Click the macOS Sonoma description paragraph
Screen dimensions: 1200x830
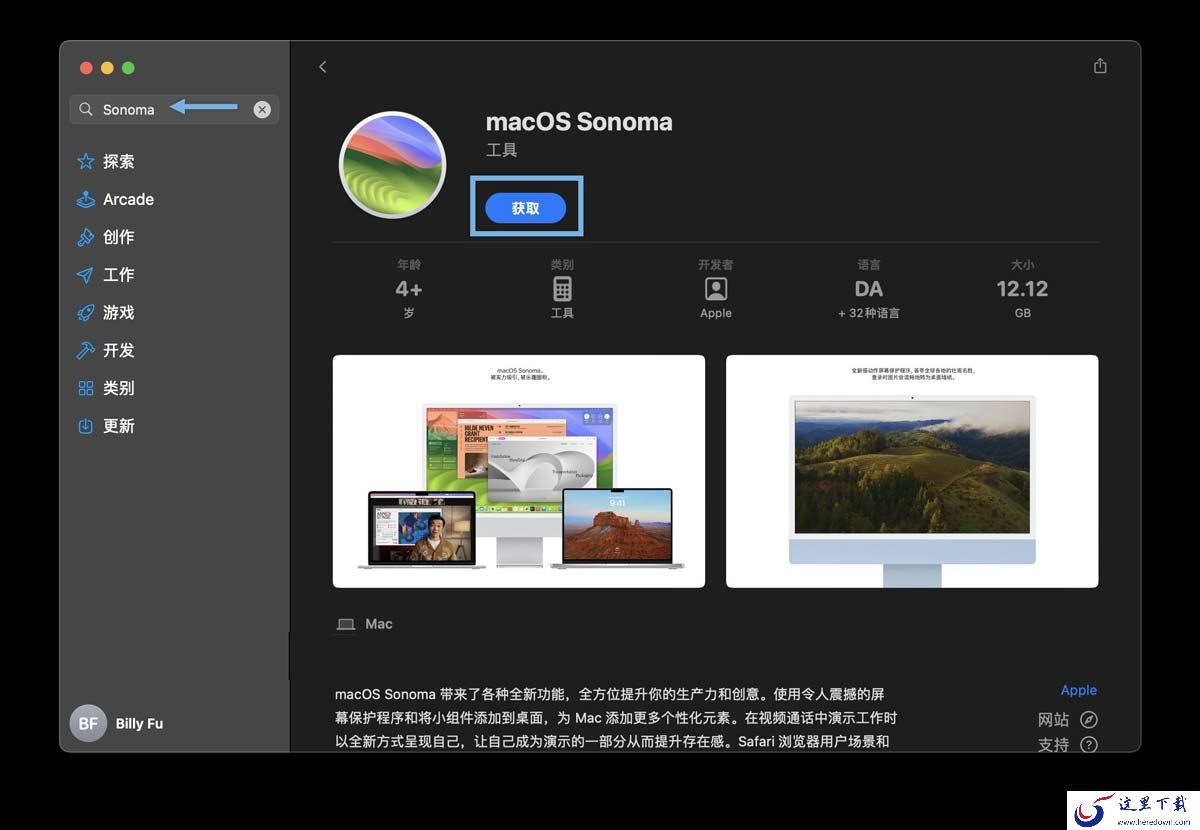pos(615,718)
